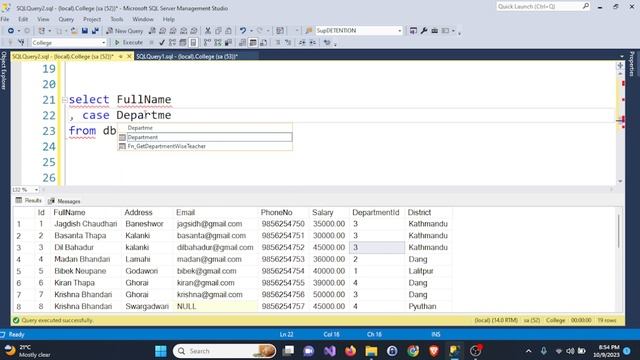The height and width of the screenshot is (360, 640).
Task: Pin the SQLQuery2.sql tab
Action: click(x=121, y=56)
